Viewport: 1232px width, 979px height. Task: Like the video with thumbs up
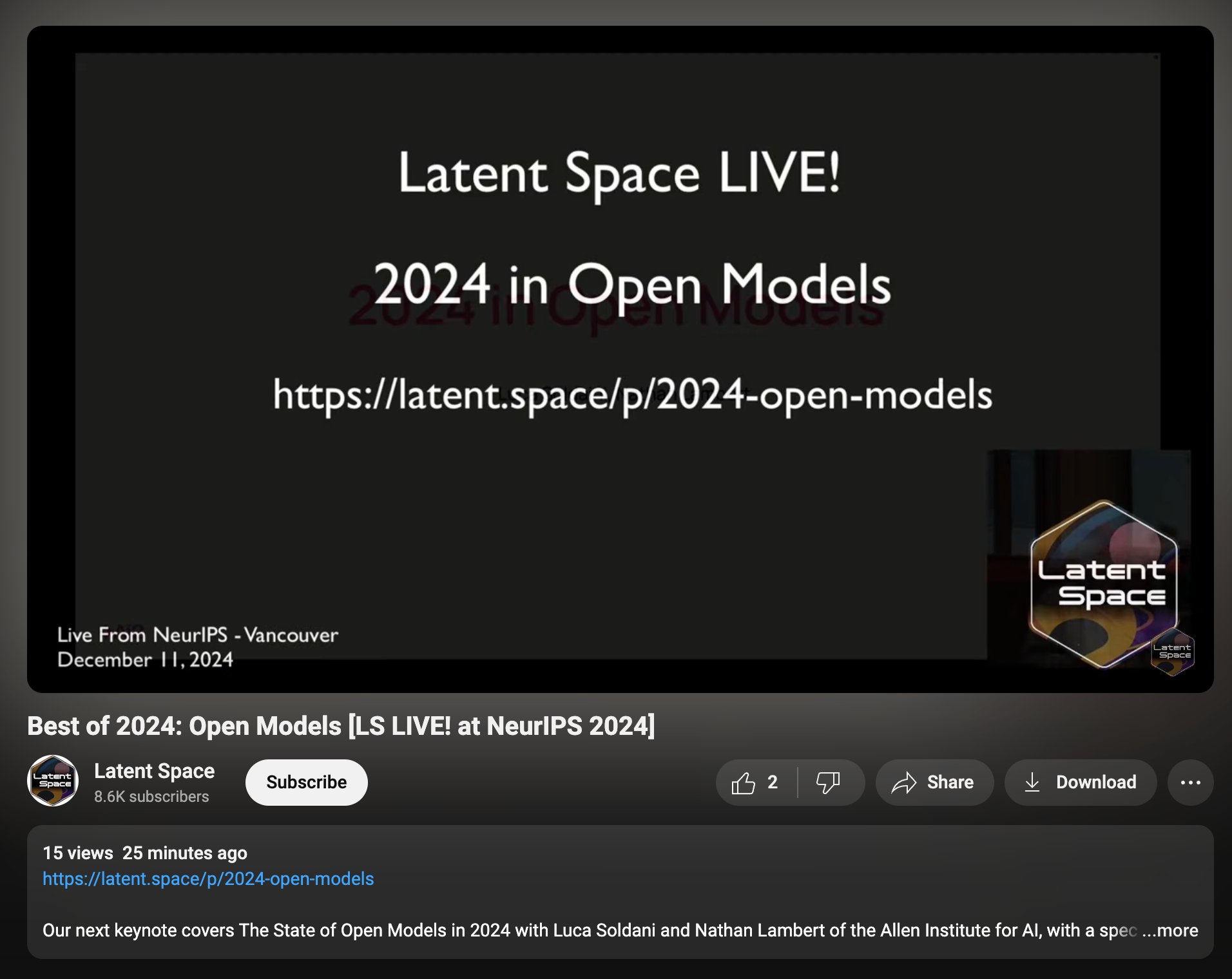pyautogui.click(x=756, y=783)
